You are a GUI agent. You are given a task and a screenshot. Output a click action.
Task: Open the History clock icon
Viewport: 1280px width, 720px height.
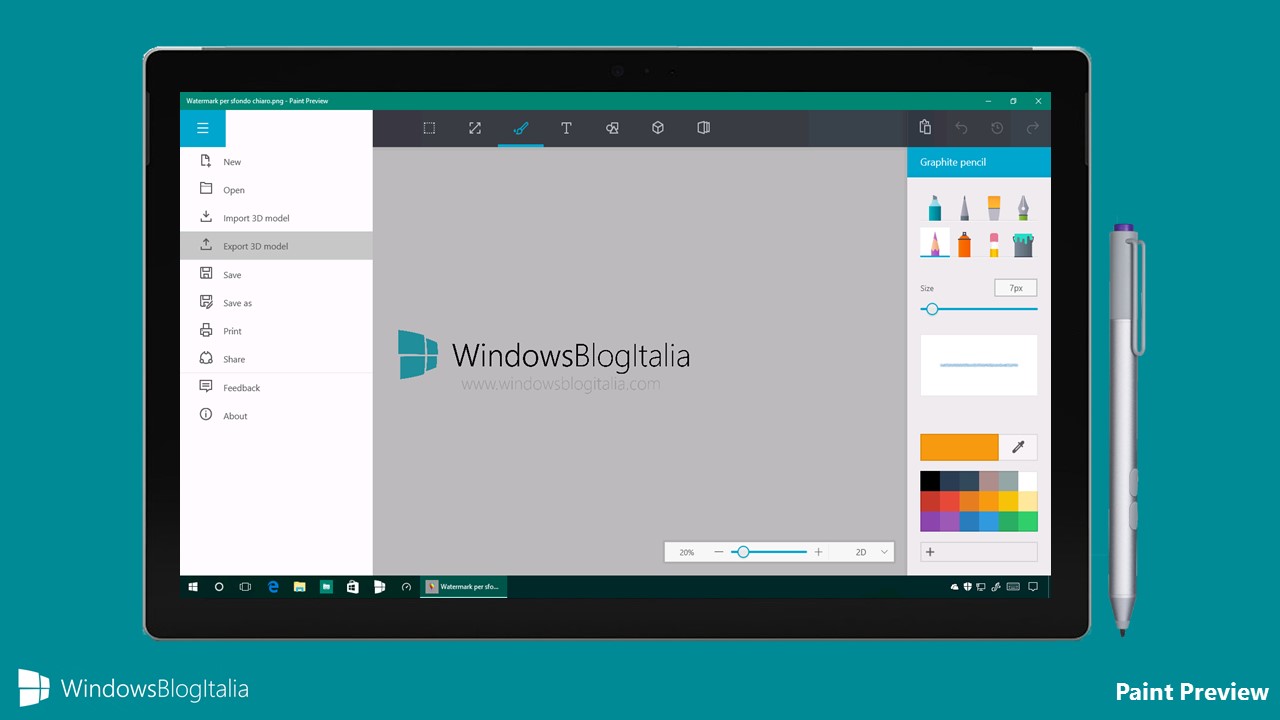tap(997, 128)
